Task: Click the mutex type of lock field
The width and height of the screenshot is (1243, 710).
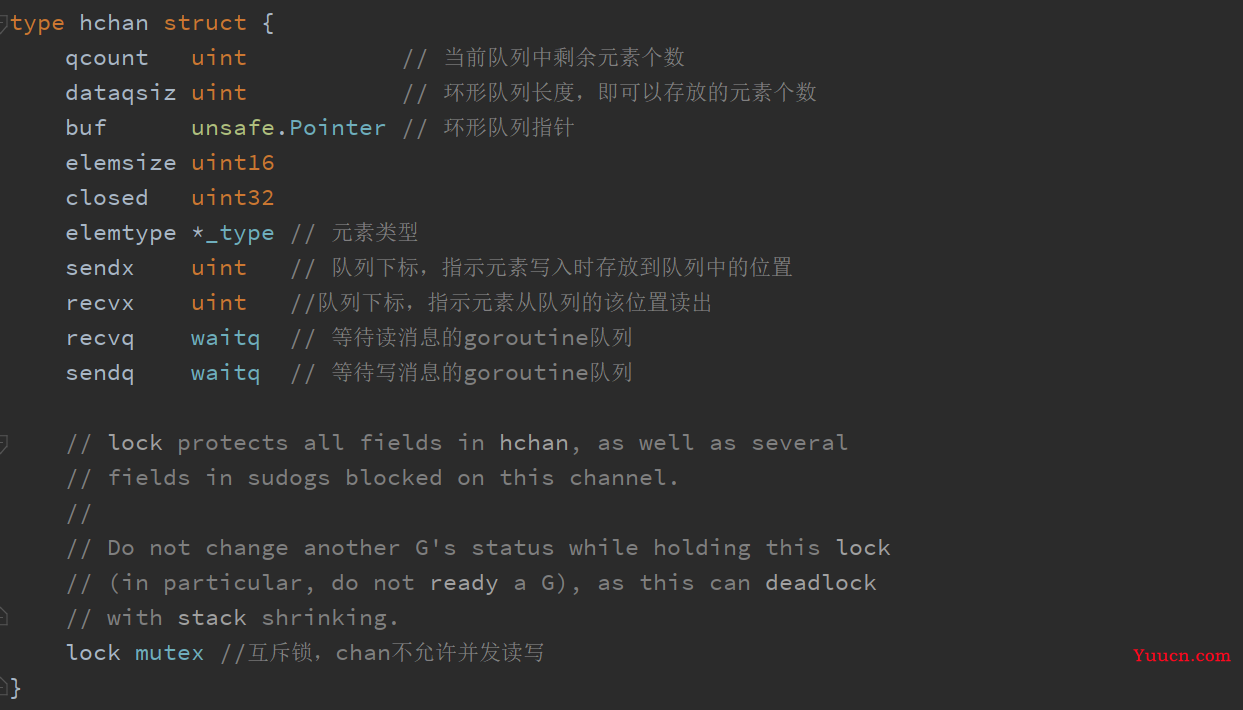Action: point(169,653)
